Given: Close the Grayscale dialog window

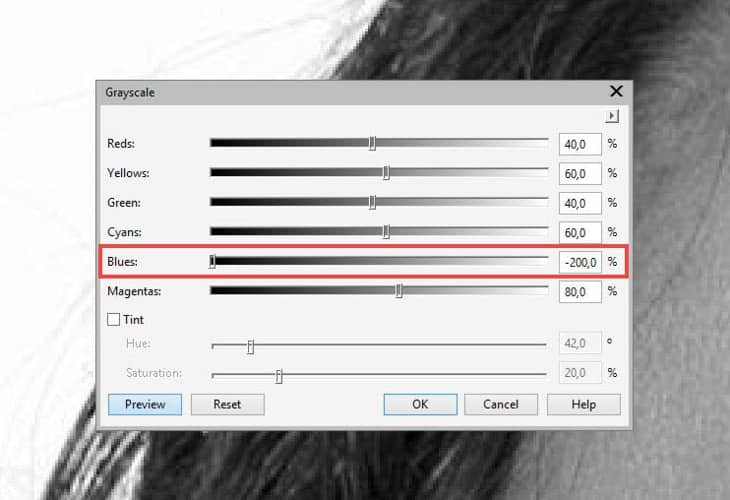Looking at the screenshot, I should click(x=616, y=92).
